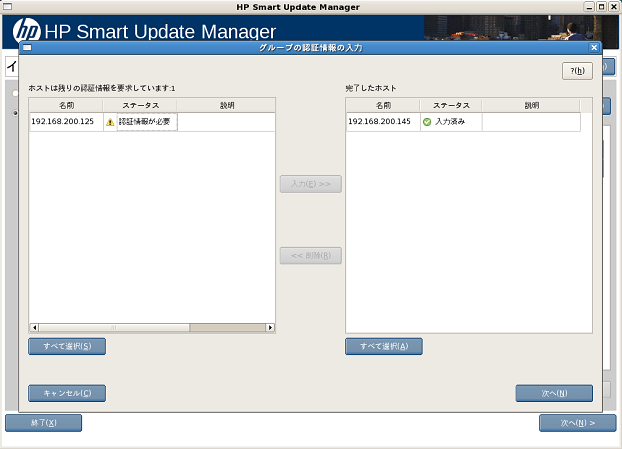Screen dimensions: 622x449
Task: Select host 192.168.200.125 in the left list
Action: click(x=62, y=122)
